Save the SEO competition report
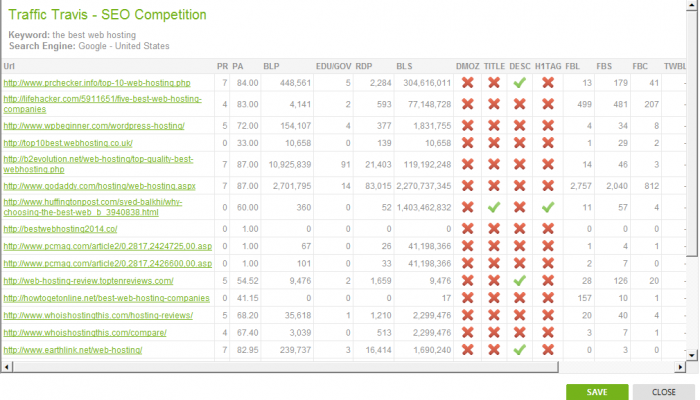 pos(597,392)
